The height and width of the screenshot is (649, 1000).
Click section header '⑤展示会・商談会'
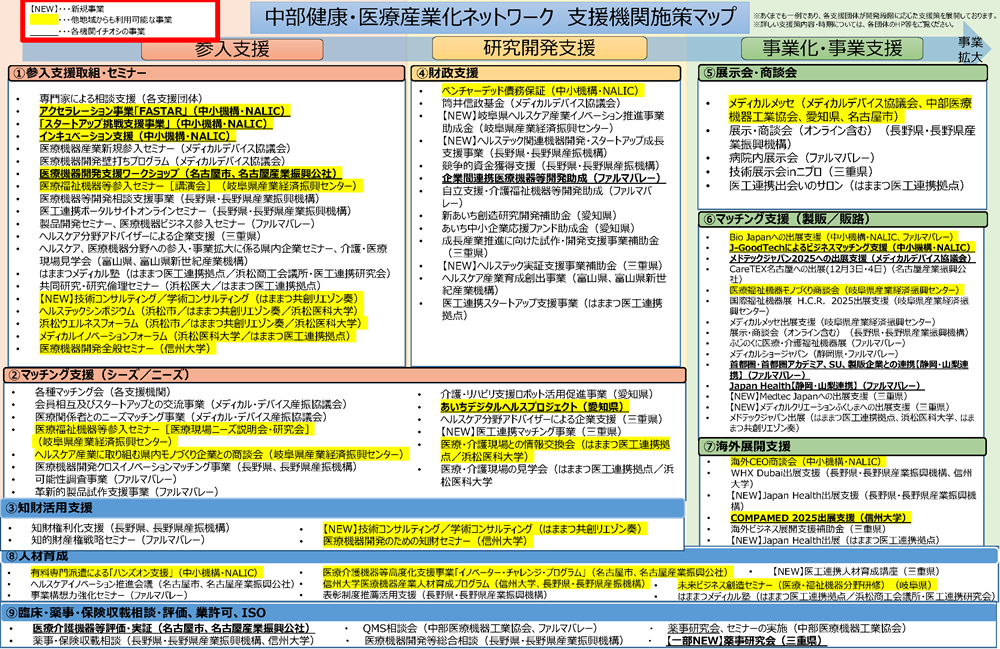click(x=842, y=73)
